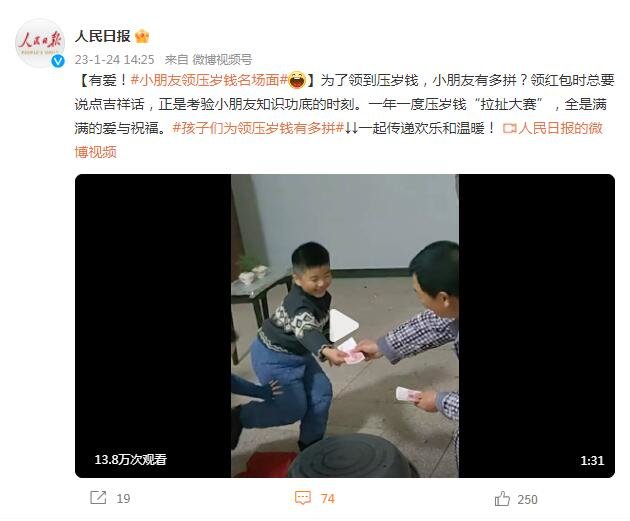The height and width of the screenshot is (521, 630).
Task: Click the laughing emoji in post text
Action: [297, 80]
